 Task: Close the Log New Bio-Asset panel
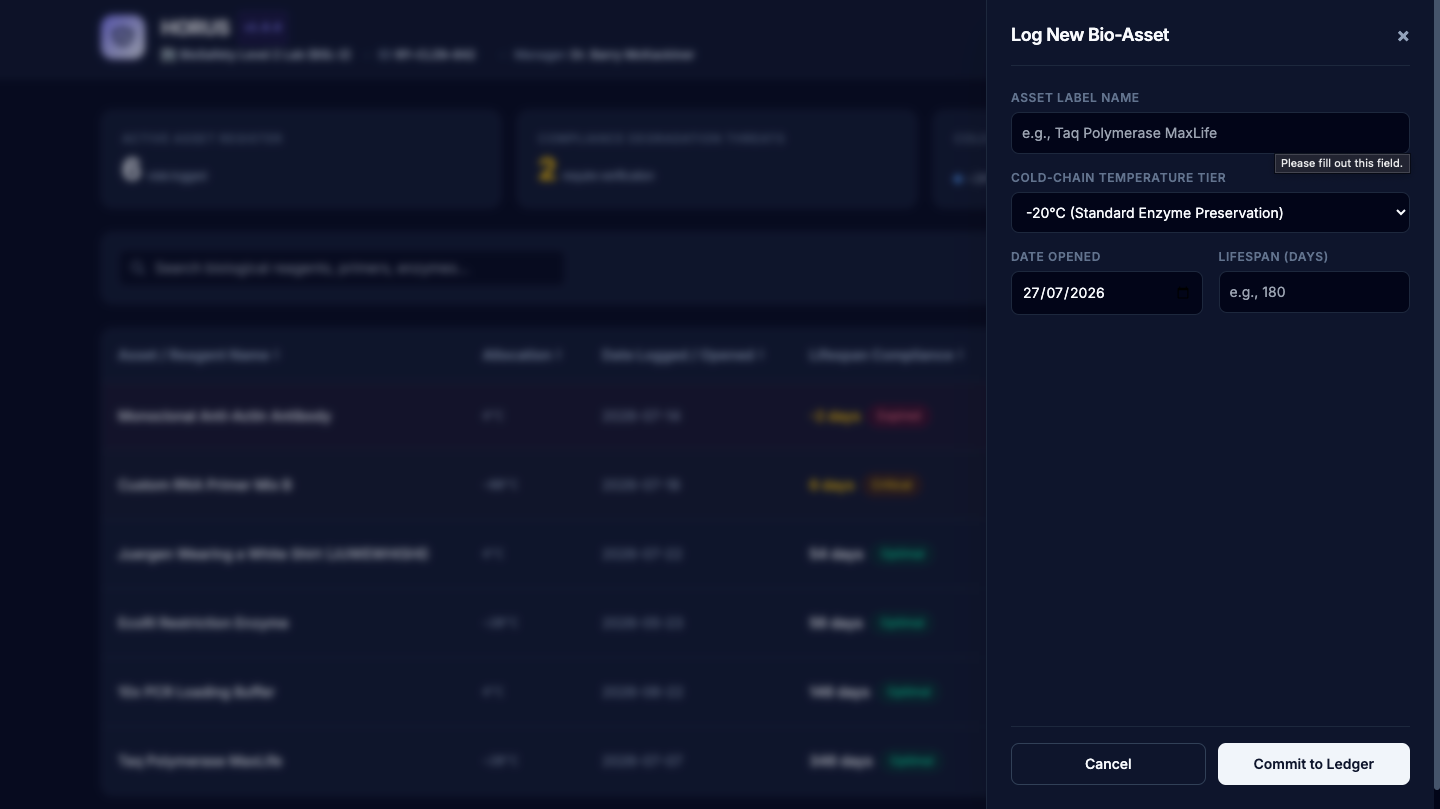1403,36
